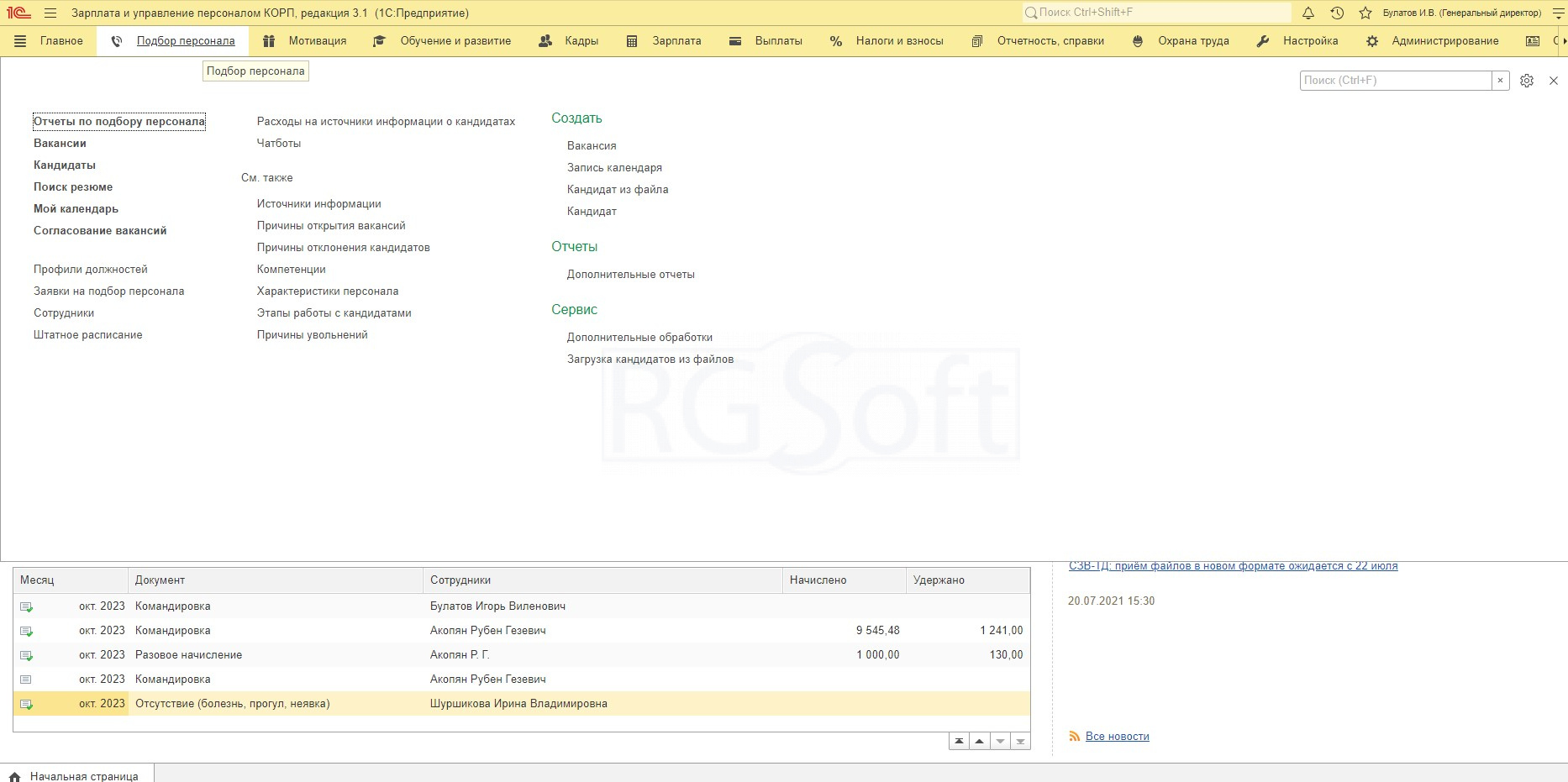Open Чатботы

point(279,144)
